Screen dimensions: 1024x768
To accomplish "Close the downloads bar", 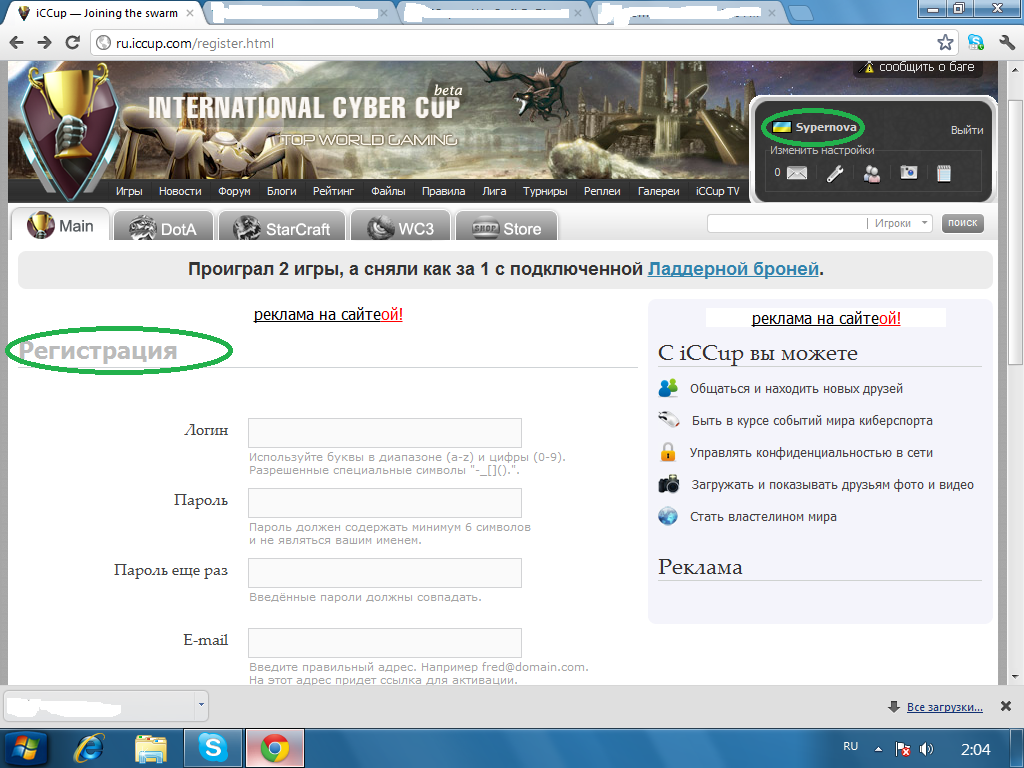I will point(1006,706).
